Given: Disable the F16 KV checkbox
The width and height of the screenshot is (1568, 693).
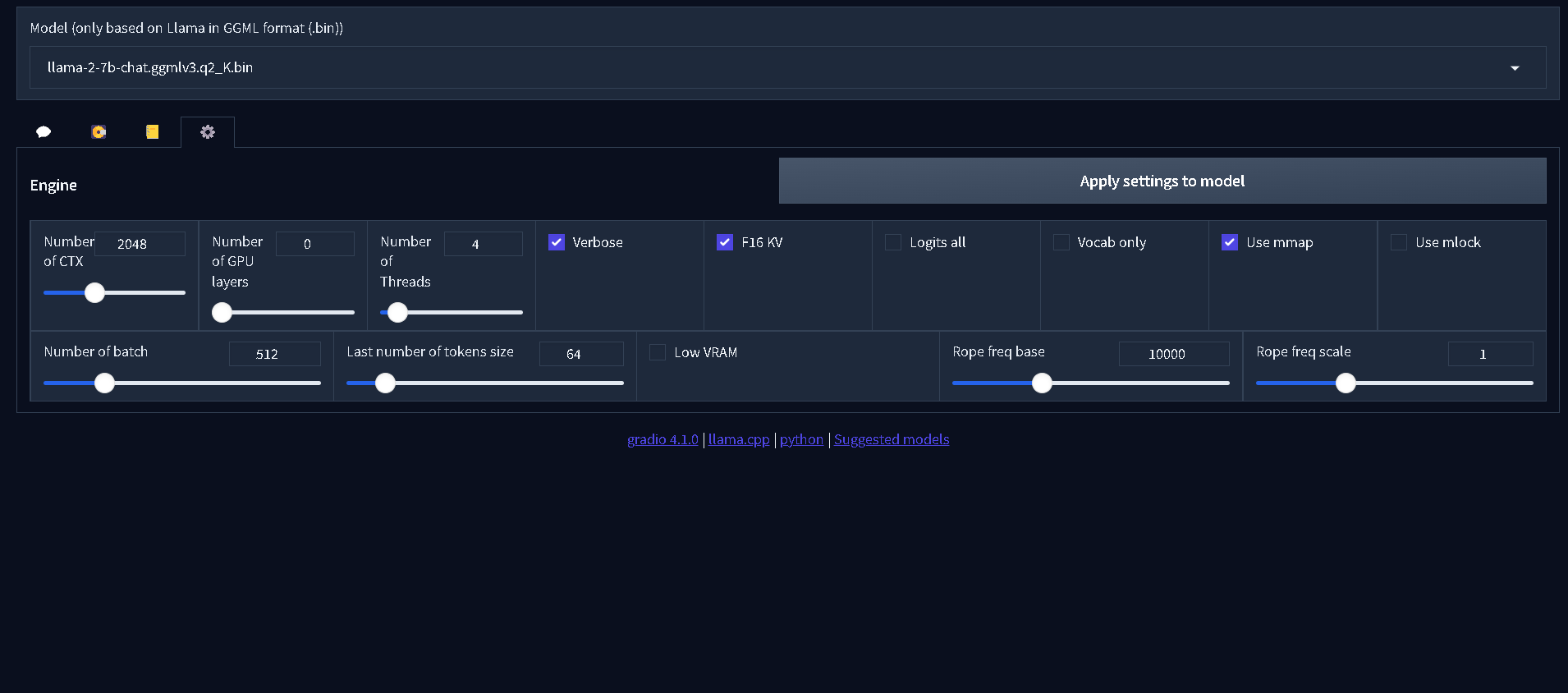Looking at the screenshot, I should click(725, 242).
